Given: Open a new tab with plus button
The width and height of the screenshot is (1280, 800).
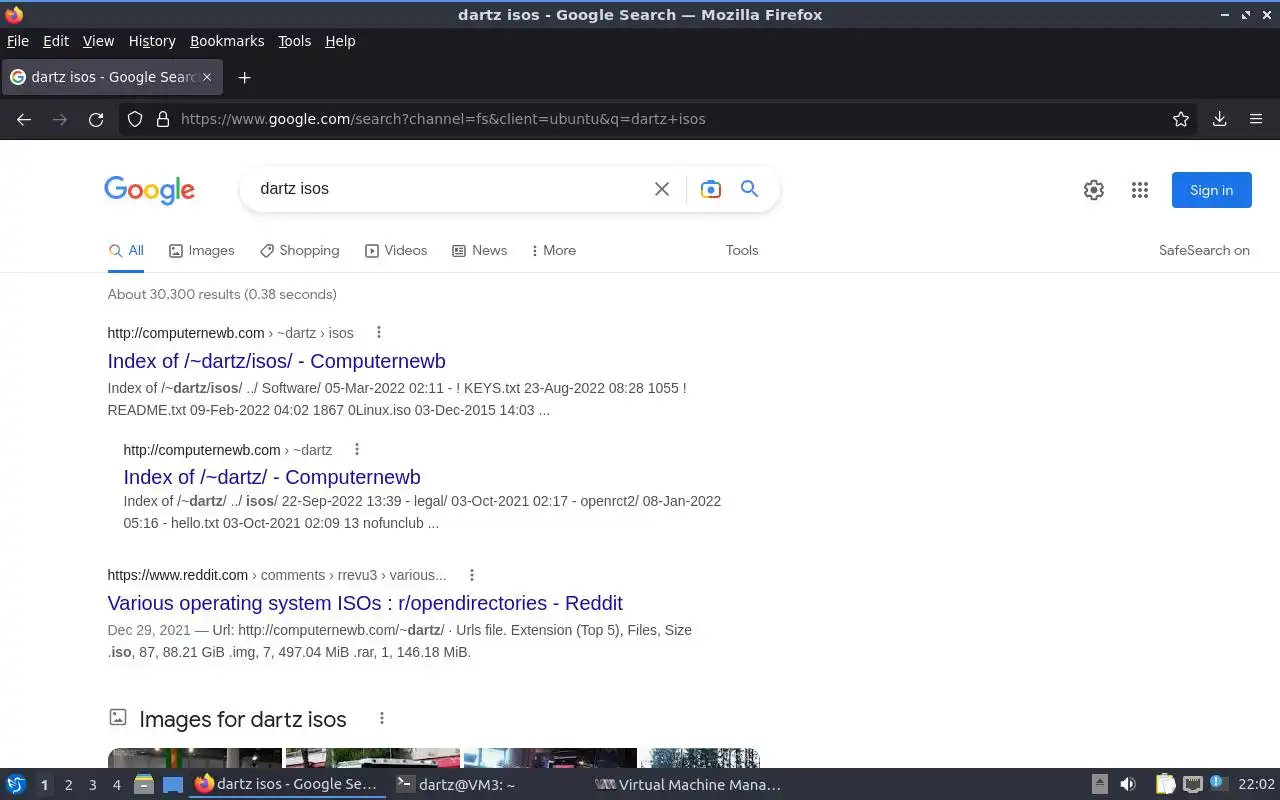Looking at the screenshot, I should click(x=244, y=77).
